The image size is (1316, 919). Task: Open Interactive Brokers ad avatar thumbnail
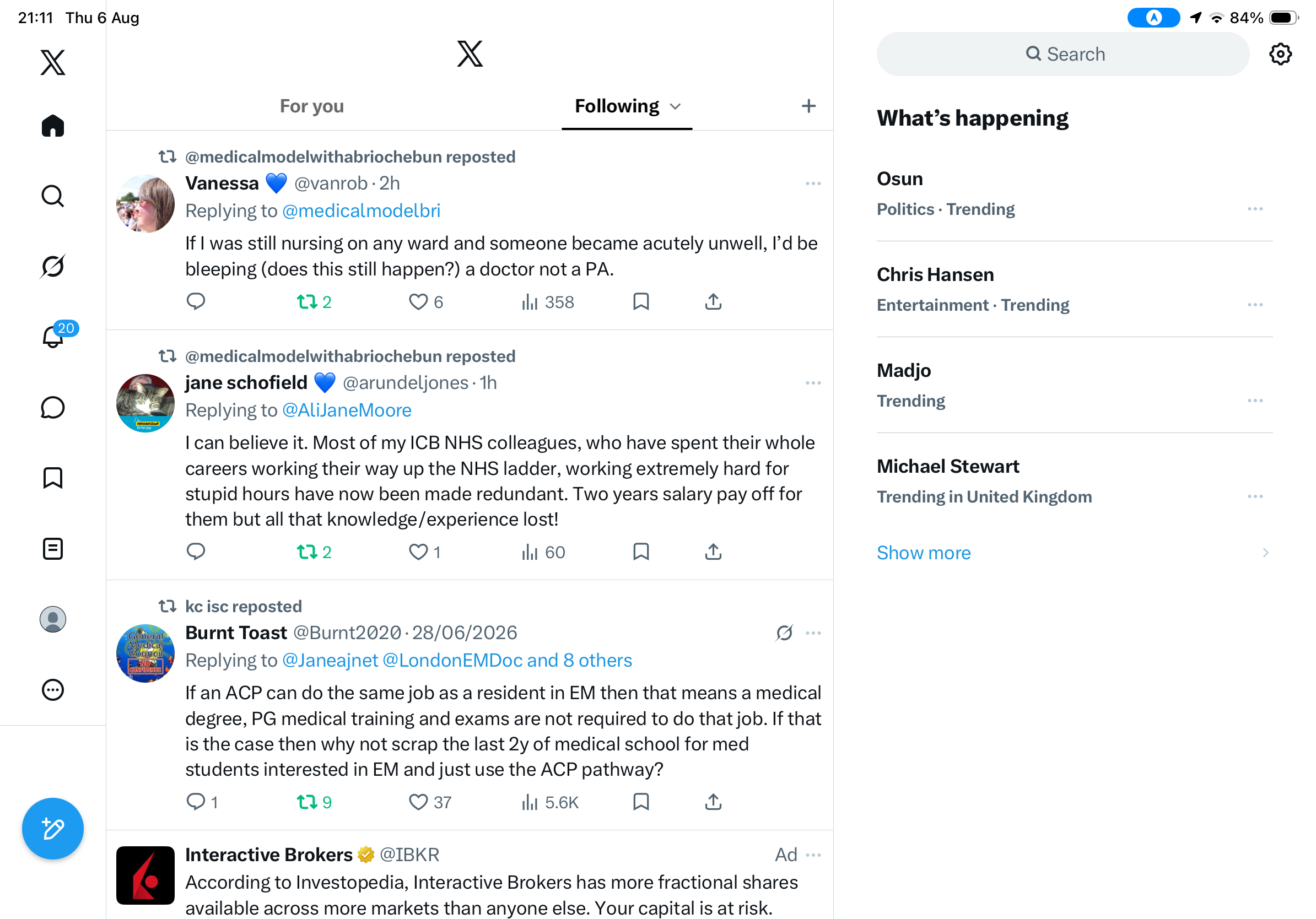145,875
